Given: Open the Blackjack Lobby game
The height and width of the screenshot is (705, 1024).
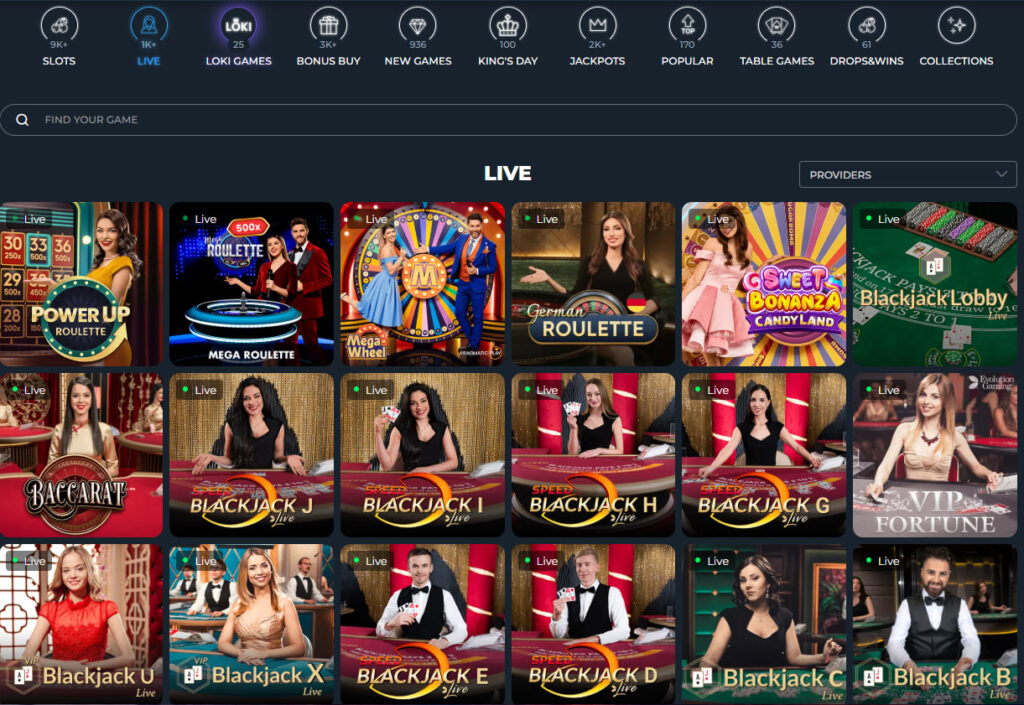Looking at the screenshot, I should [935, 284].
